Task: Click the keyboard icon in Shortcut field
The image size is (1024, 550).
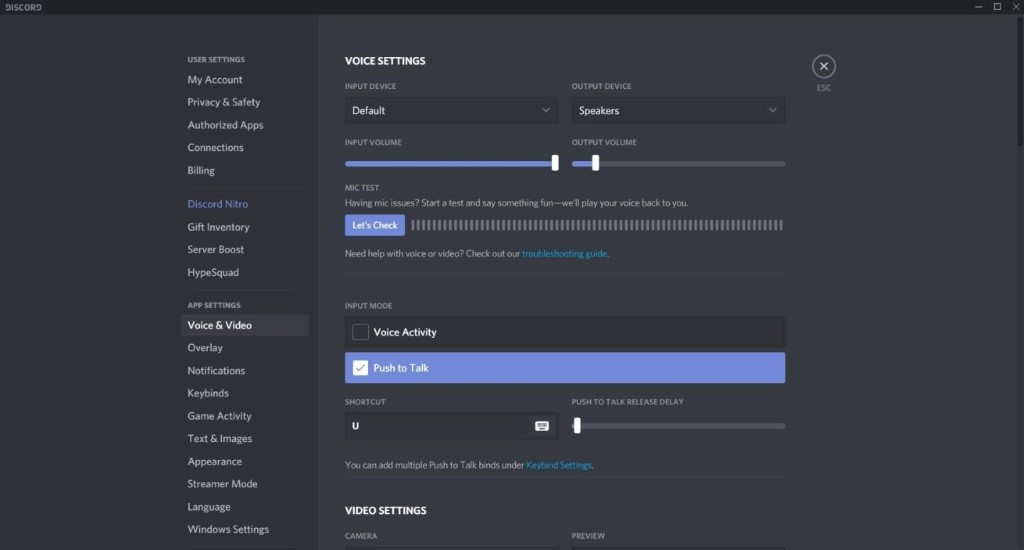Action: click(x=541, y=426)
